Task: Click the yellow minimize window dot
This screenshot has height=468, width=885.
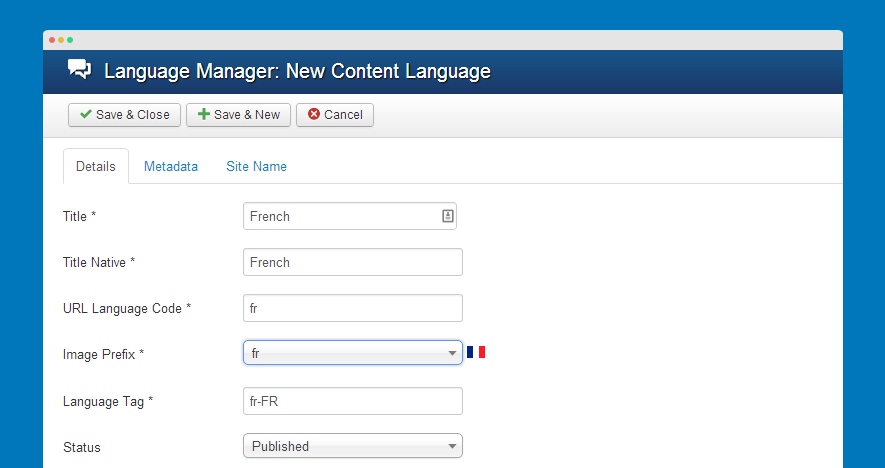Action: (60, 40)
